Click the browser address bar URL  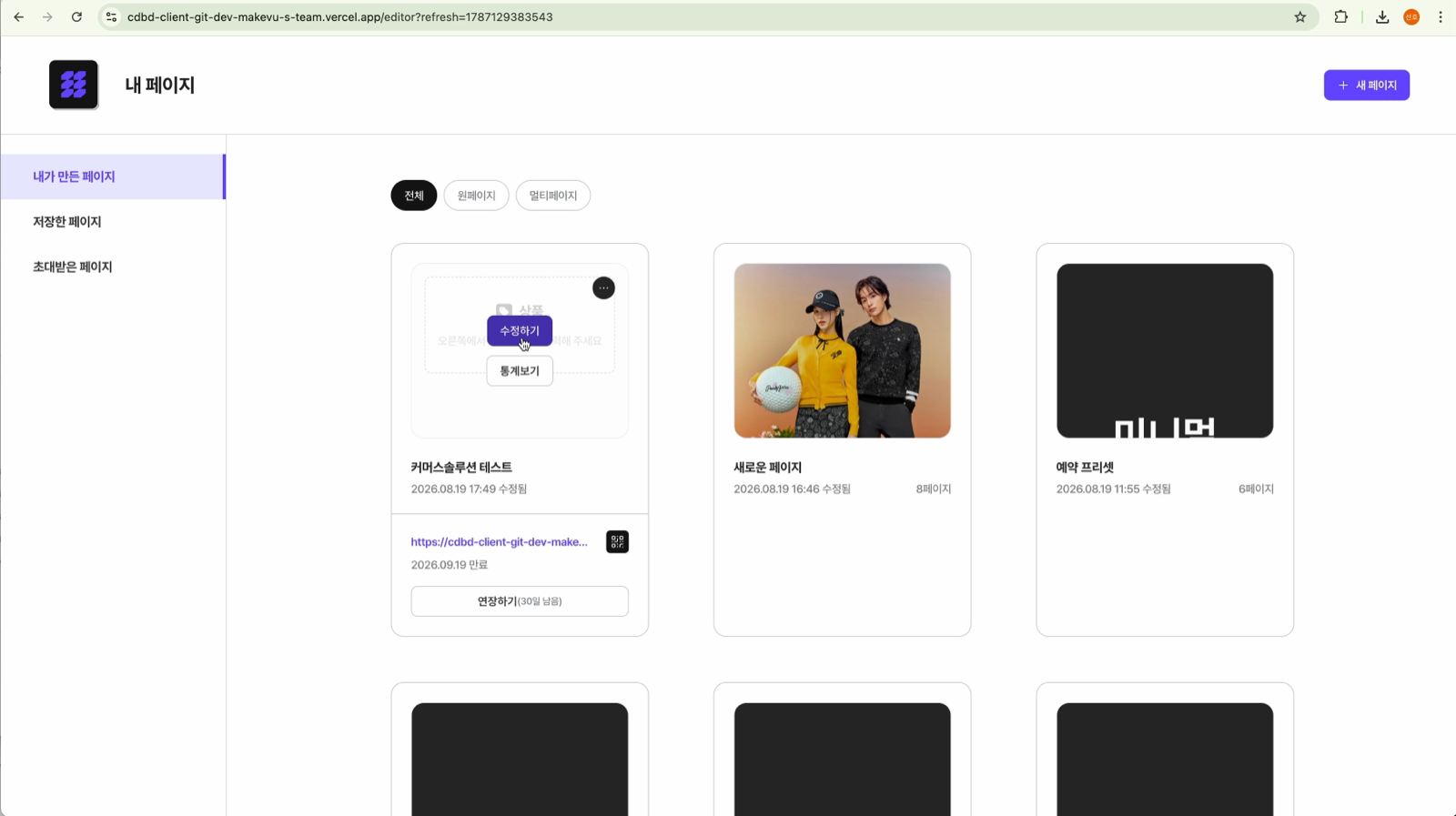pyautogui.click(x=340, y=17)
